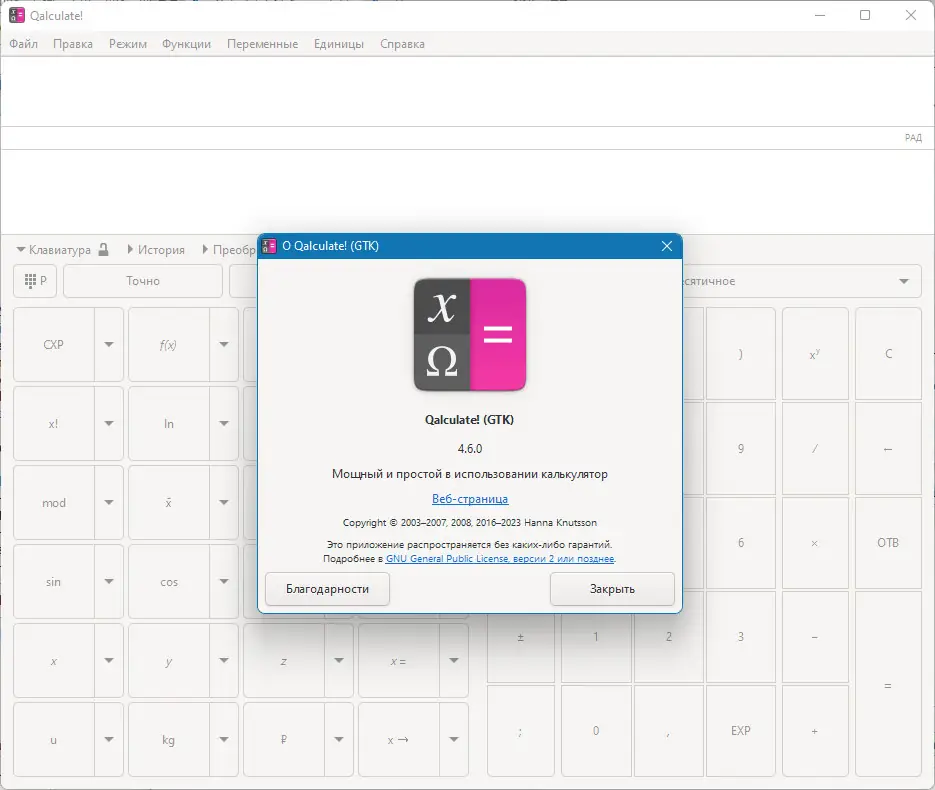Screen dimensions: 935x790
Task: Click the kg unit button
Action: 169,740
